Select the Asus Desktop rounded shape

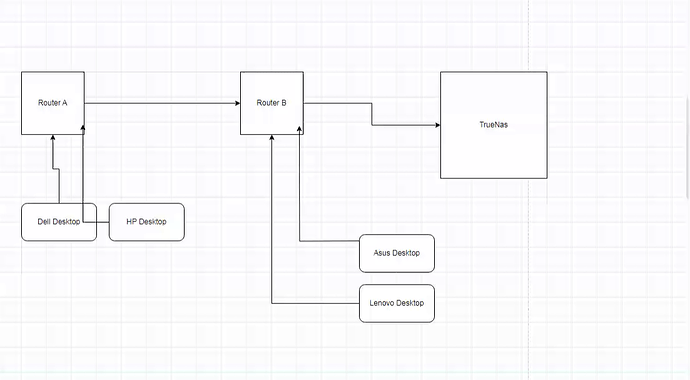(x=397, y=253)
